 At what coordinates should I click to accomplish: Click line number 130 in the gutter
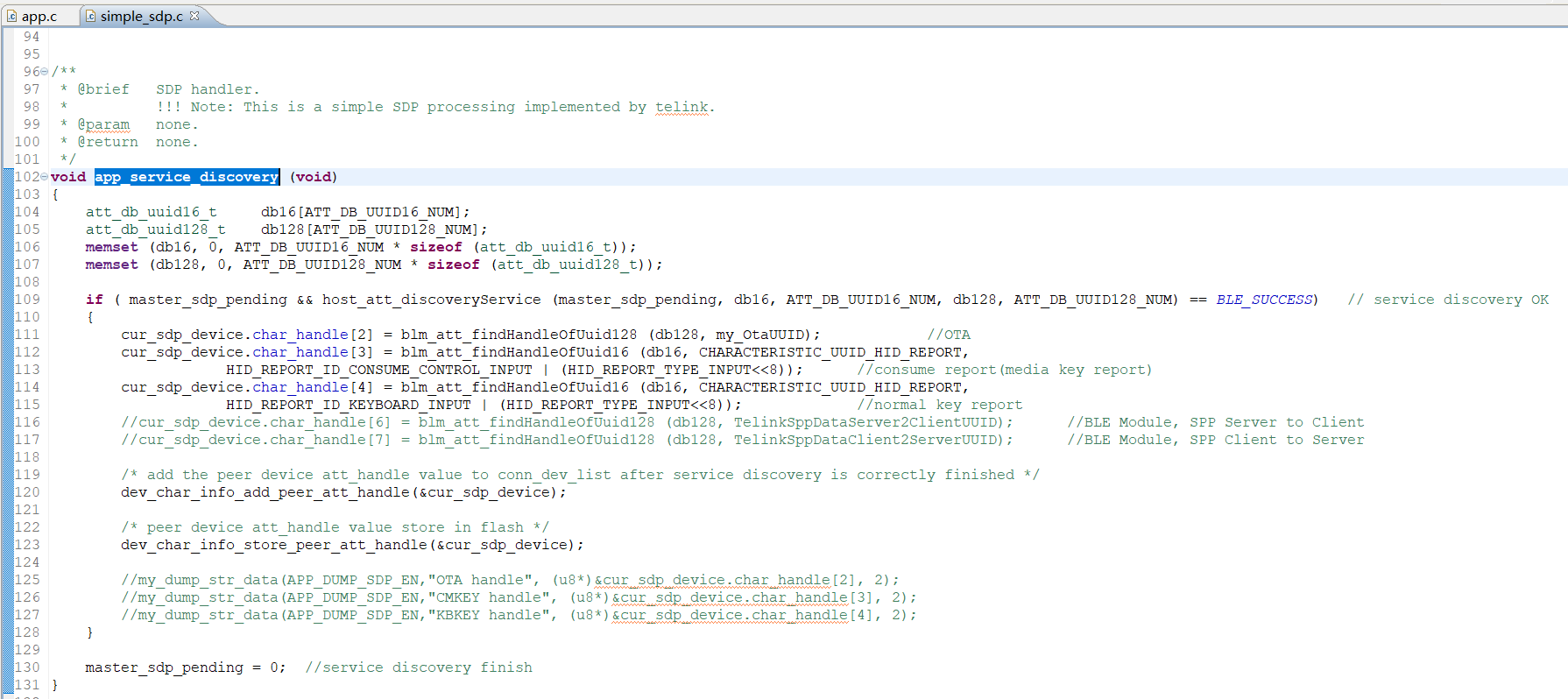[27, 667]
